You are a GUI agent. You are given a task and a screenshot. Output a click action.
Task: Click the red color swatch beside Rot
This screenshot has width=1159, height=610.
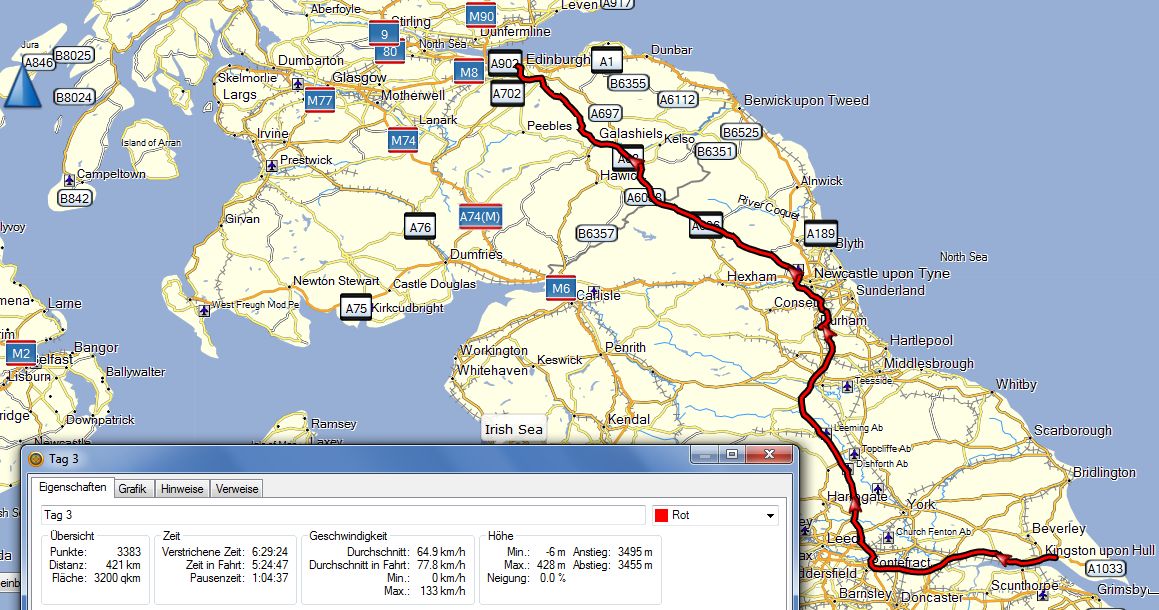tap(661, 516)
